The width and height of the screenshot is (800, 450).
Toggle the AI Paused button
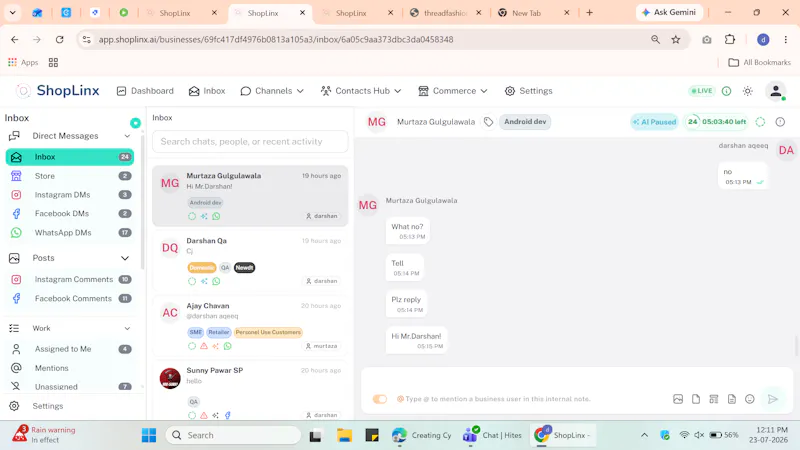click(654, 122)
